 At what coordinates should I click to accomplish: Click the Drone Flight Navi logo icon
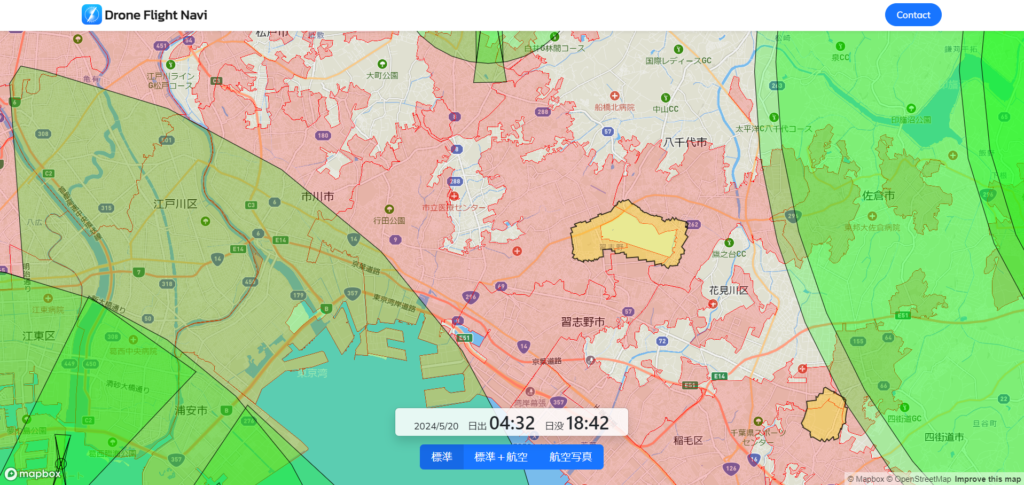pyautogui.click(x=92, y=15)
